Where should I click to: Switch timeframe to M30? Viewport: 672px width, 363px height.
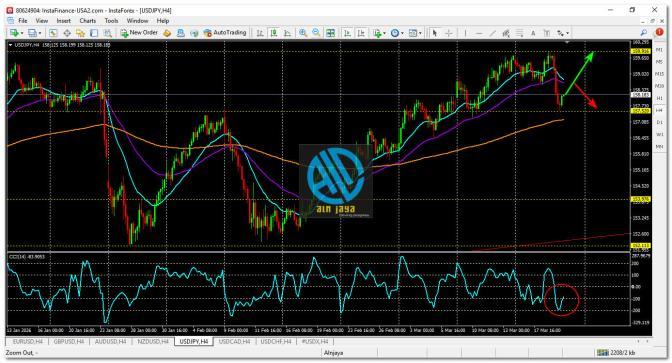pos(659,86)
